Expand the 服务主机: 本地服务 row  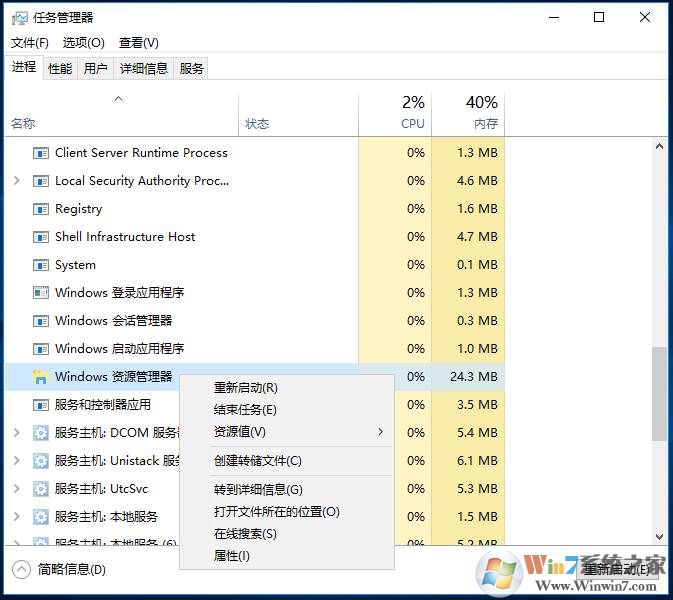(x=17, y=516)
